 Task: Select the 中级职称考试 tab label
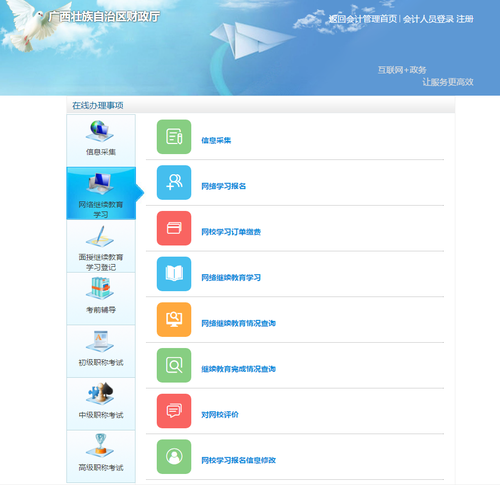(x=101, y=415)
